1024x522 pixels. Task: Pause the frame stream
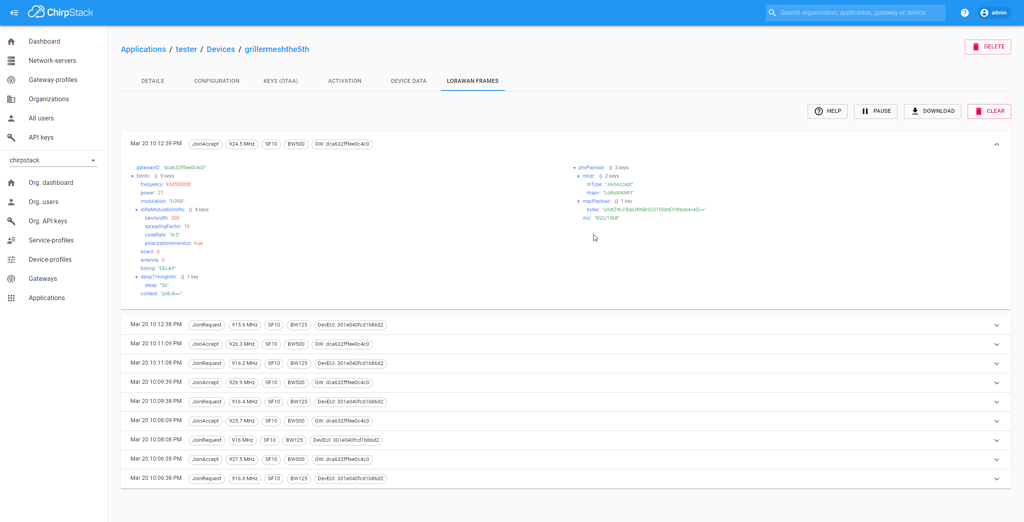tap(876, 111)
